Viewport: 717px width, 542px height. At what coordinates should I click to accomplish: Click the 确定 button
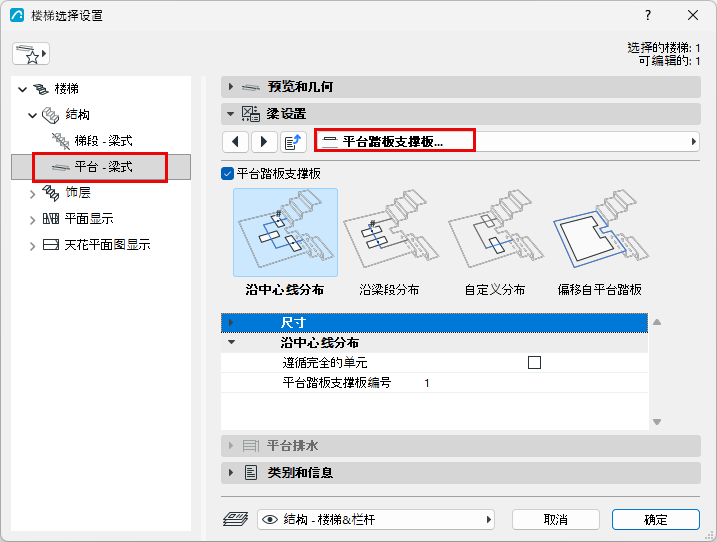pos(656,520)
